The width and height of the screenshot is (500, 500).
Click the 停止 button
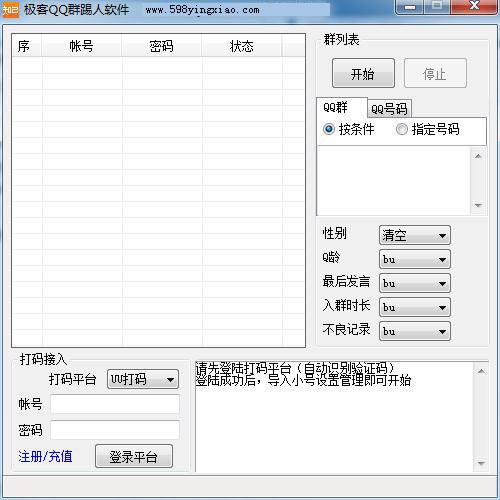[x=435, y=73]
